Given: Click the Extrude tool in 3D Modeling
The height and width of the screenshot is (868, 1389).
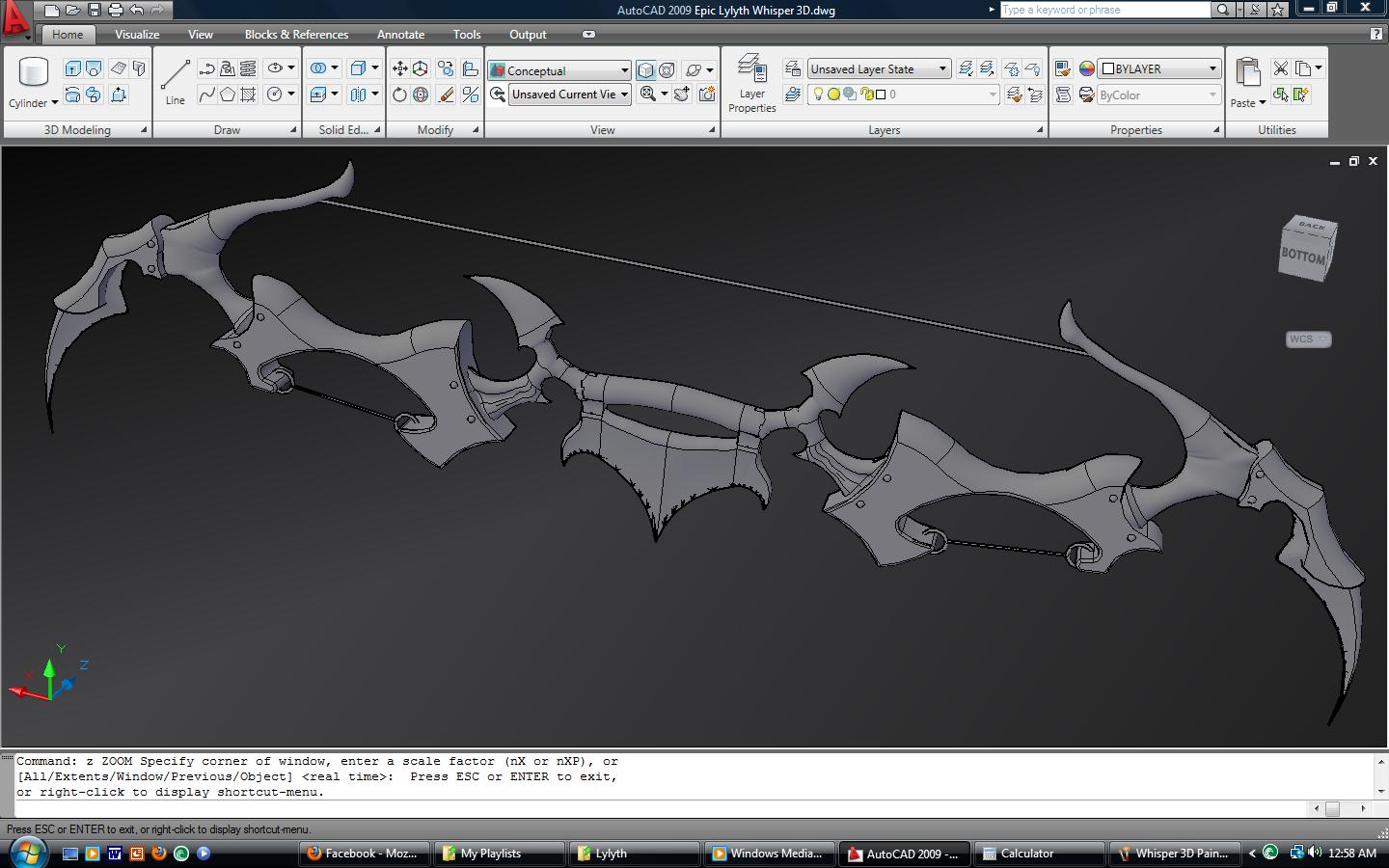Looking at the screenshot, I should click(x=72, y=68).
